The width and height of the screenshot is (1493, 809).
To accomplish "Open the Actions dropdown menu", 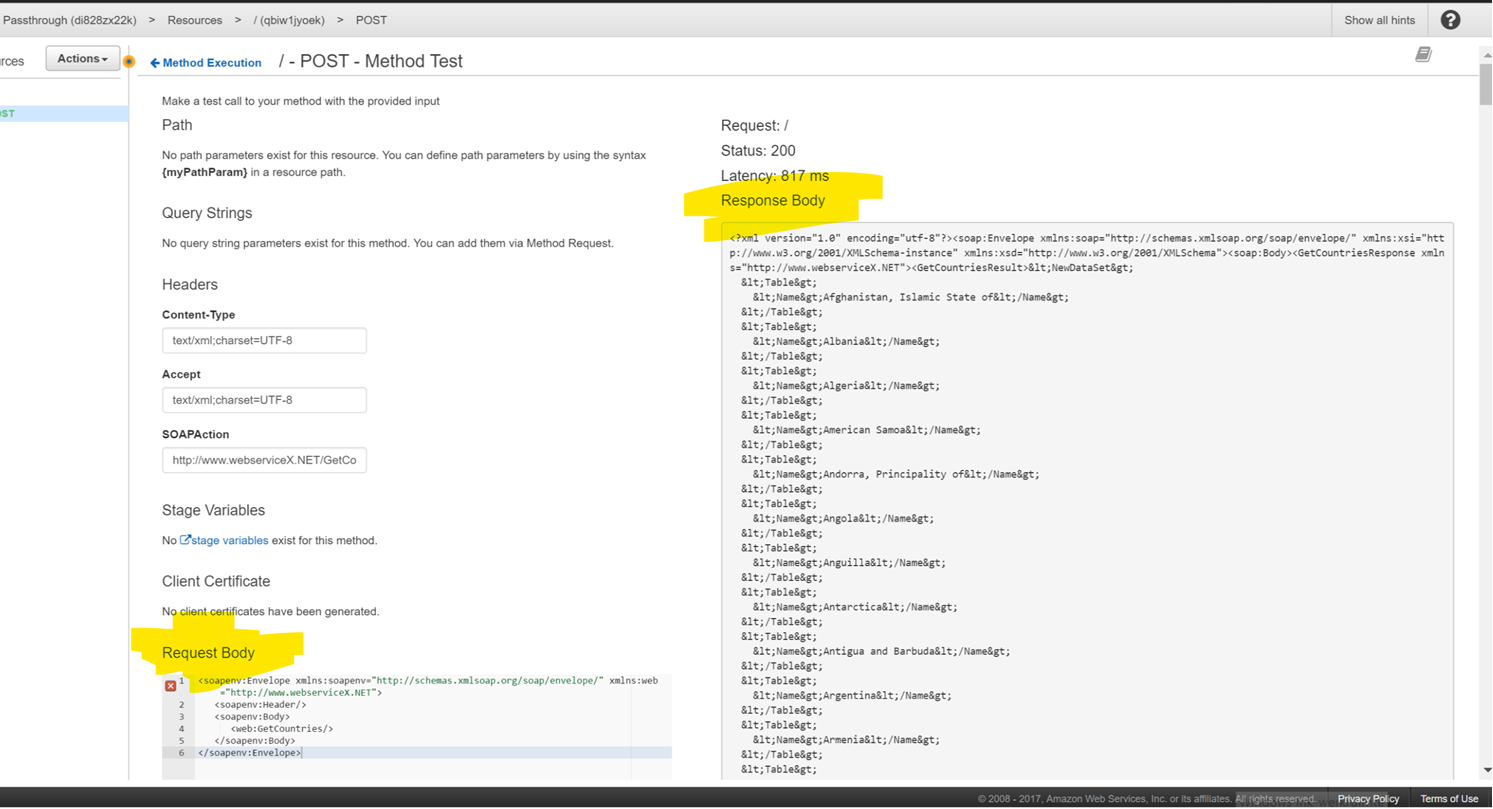I will click(82, 59).
